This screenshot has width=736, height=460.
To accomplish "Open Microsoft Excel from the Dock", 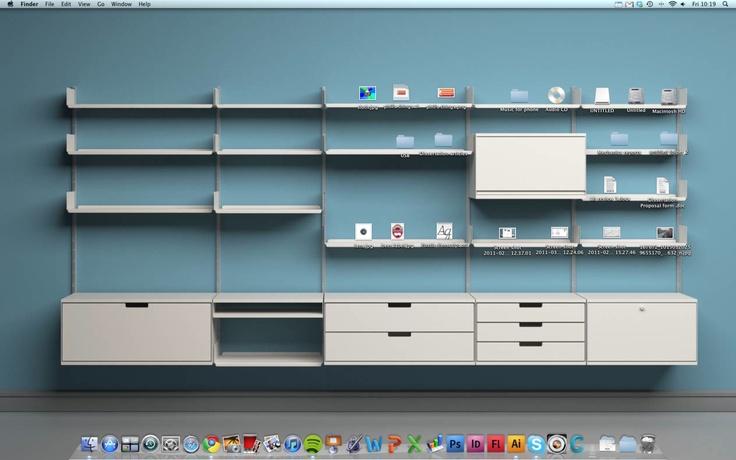I will click(414, 444).
